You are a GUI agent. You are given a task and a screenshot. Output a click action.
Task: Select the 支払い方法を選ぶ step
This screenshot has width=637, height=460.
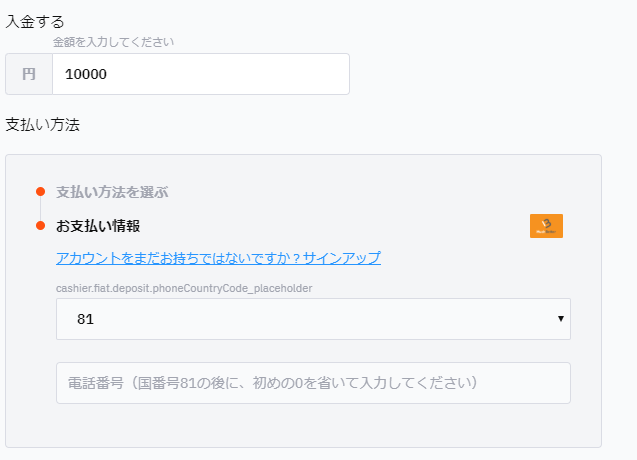coord(112,192)
